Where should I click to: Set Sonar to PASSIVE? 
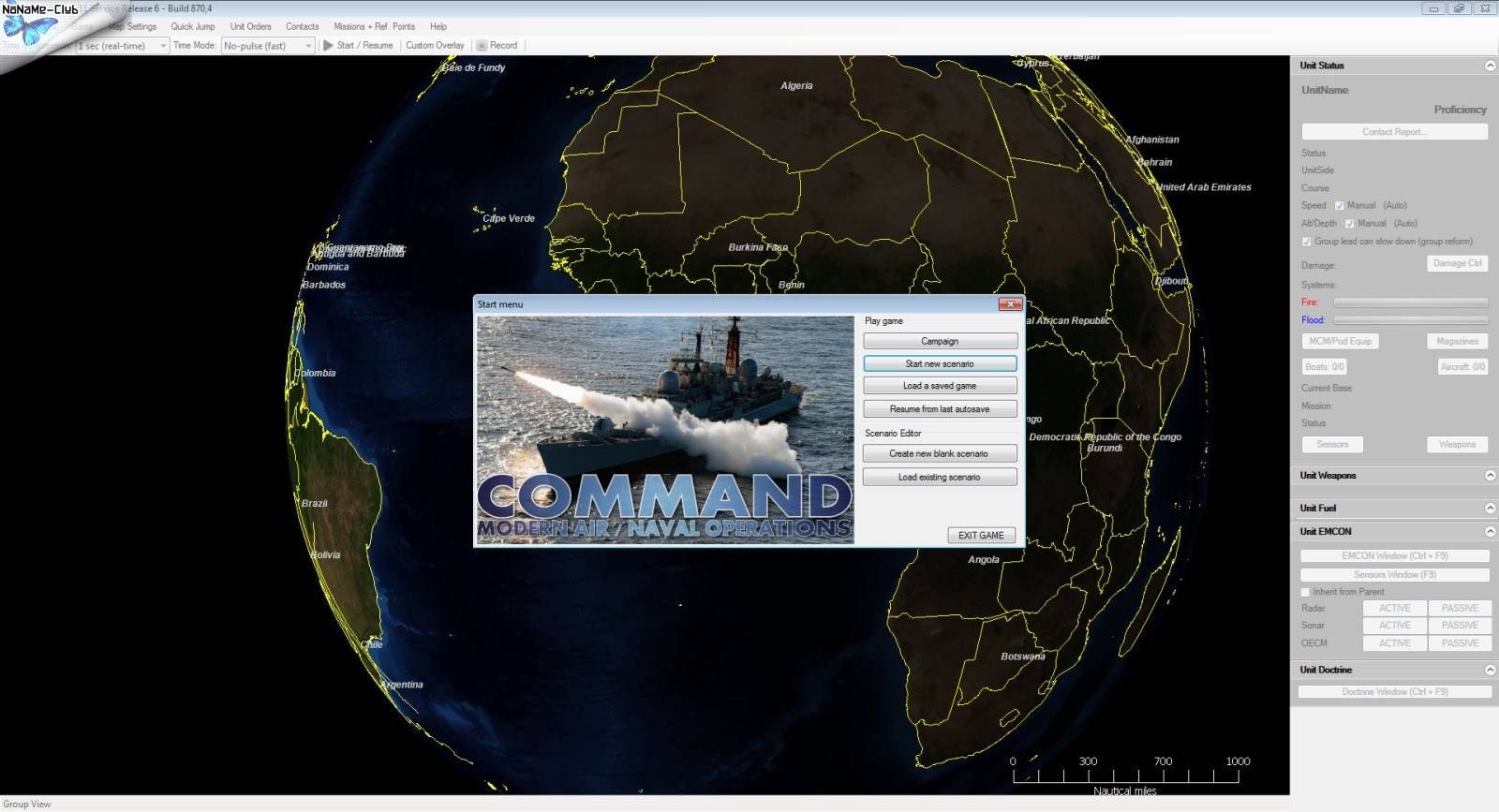point(1460,626)
